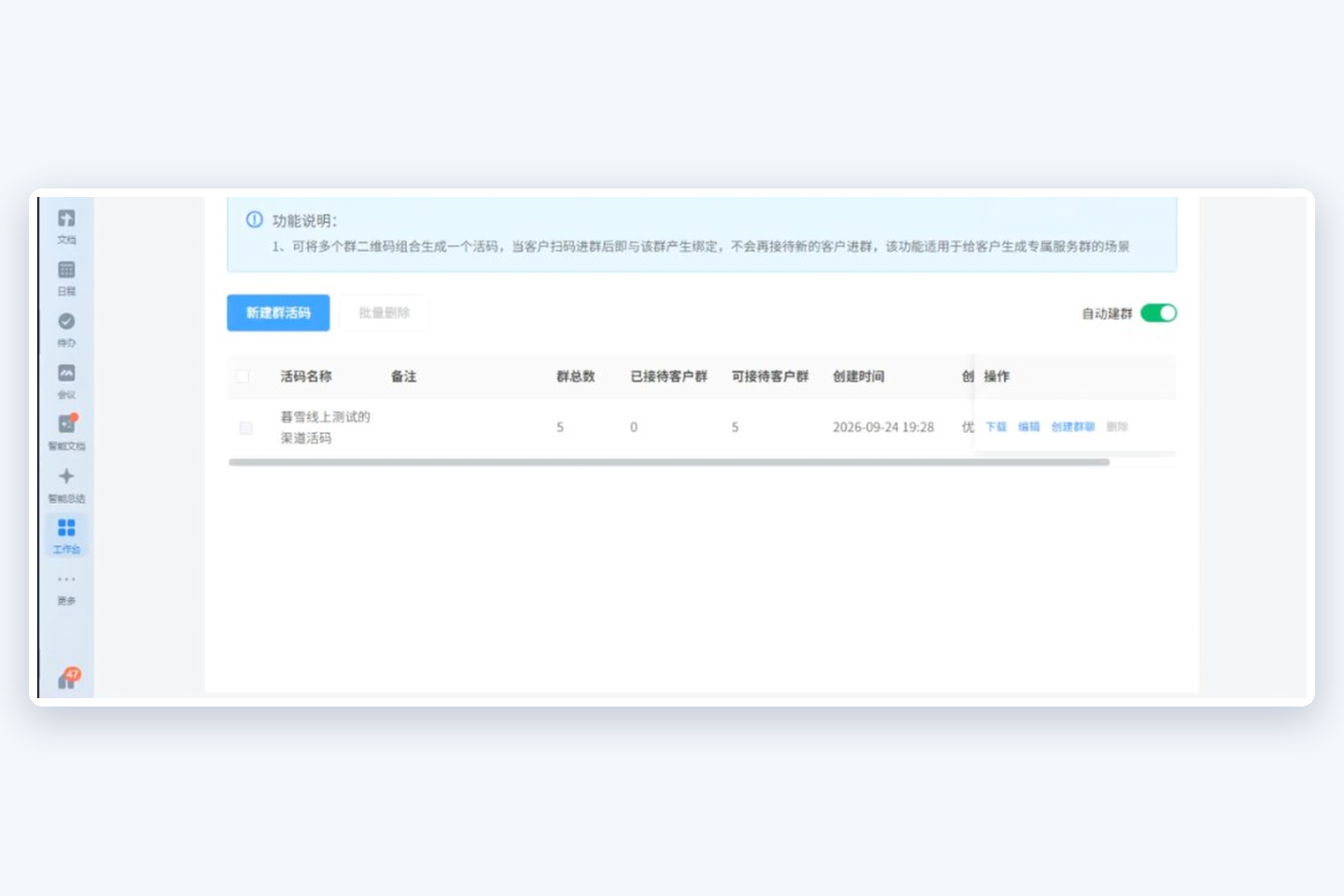The image size is (1344, 896).
Task: Click the 功能说明 info icon
Action: (x=254, y=220)
